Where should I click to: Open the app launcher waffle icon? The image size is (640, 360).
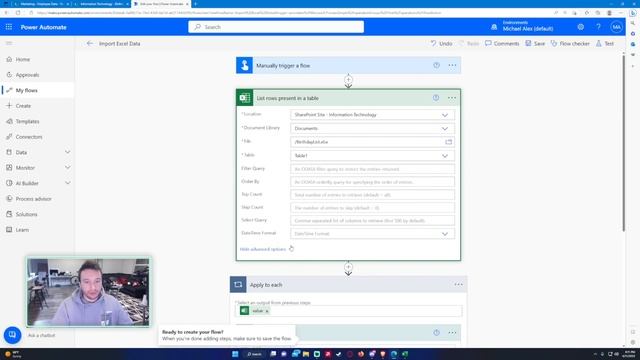click(9, 27)
